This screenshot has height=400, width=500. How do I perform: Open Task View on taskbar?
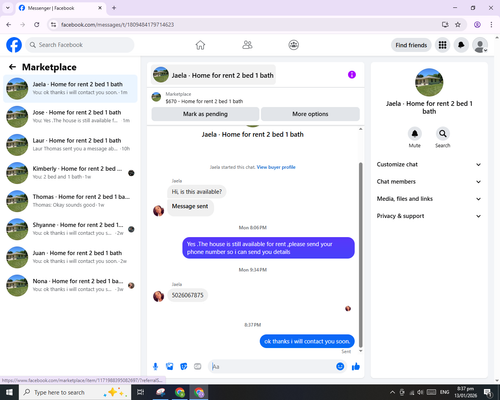(141, 392)
